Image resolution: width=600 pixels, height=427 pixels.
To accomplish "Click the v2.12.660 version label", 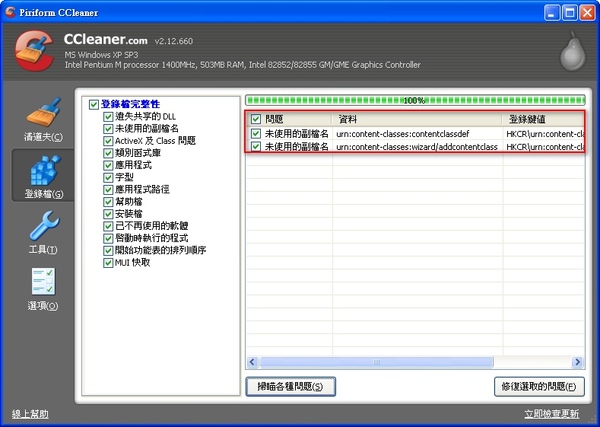I will [174, 41].
